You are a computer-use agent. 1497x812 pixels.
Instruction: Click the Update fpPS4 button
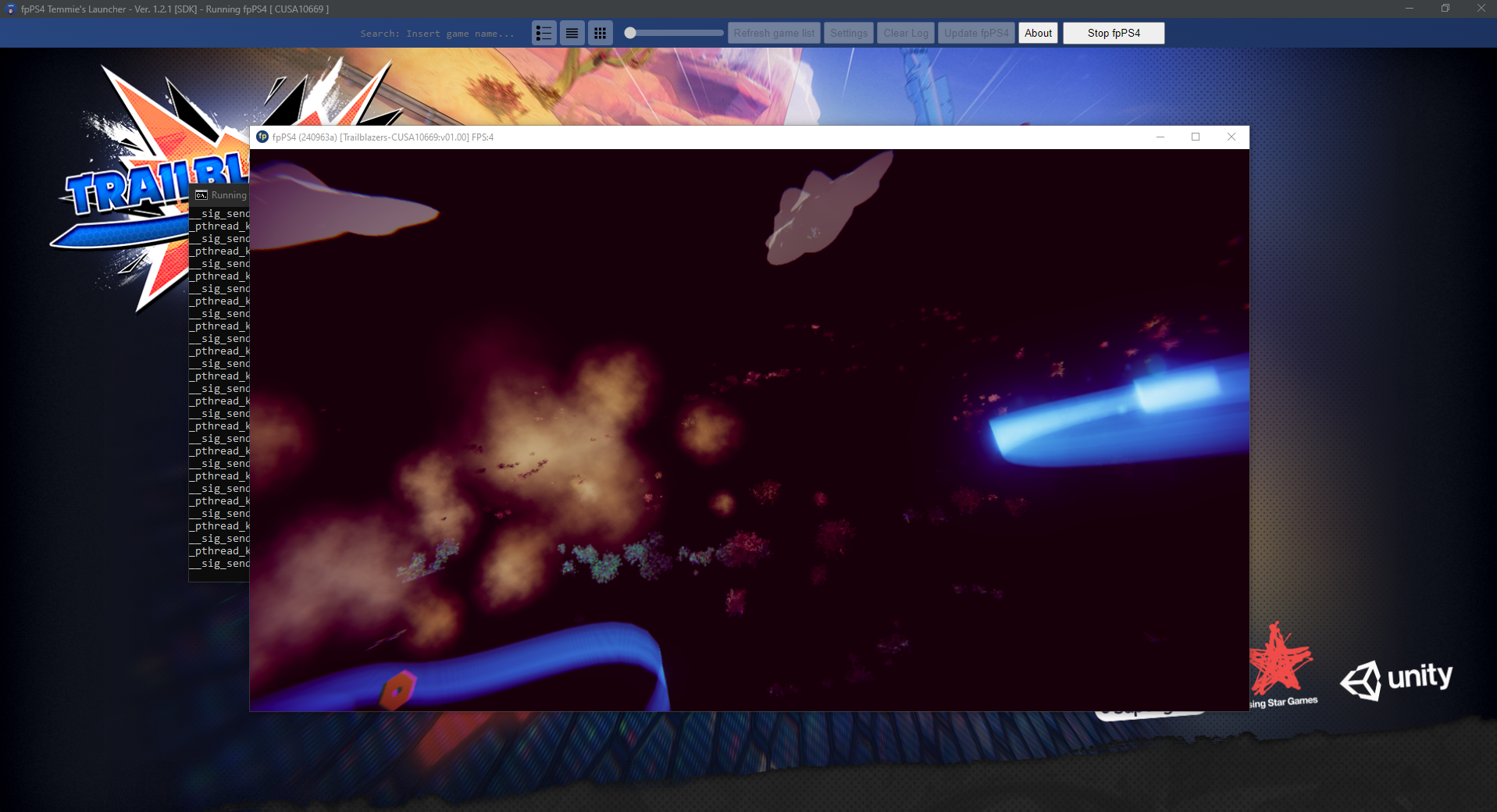click(976, 33)
